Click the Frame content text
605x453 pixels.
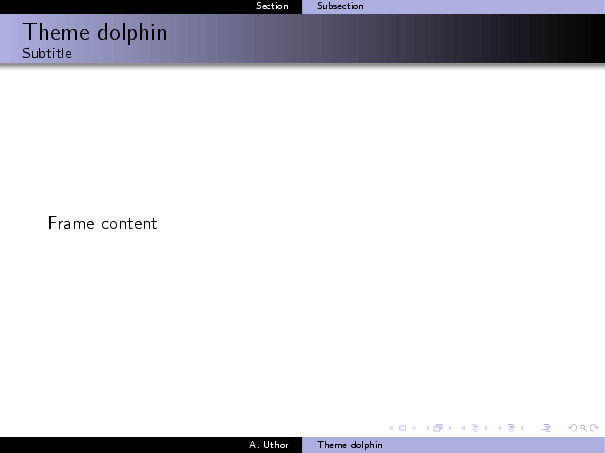[x=102, y=223]
